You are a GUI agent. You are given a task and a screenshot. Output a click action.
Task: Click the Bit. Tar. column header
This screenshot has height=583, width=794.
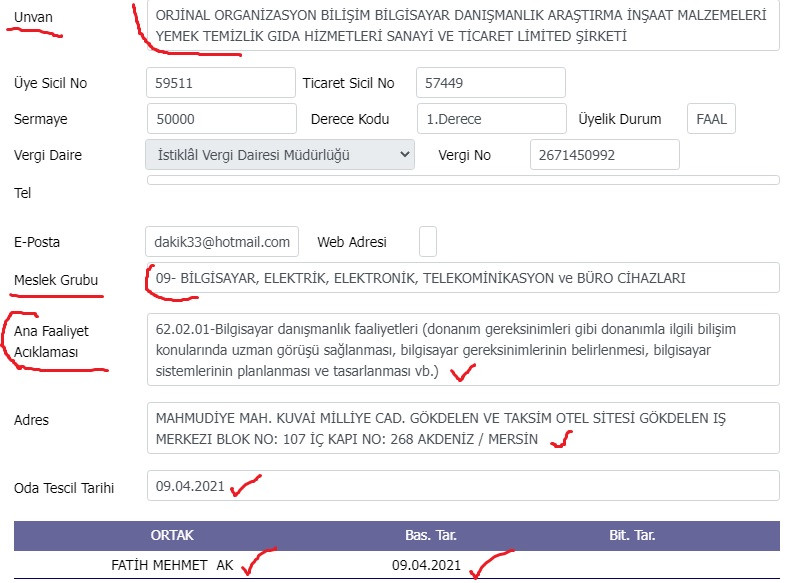[x=632, y=535]
